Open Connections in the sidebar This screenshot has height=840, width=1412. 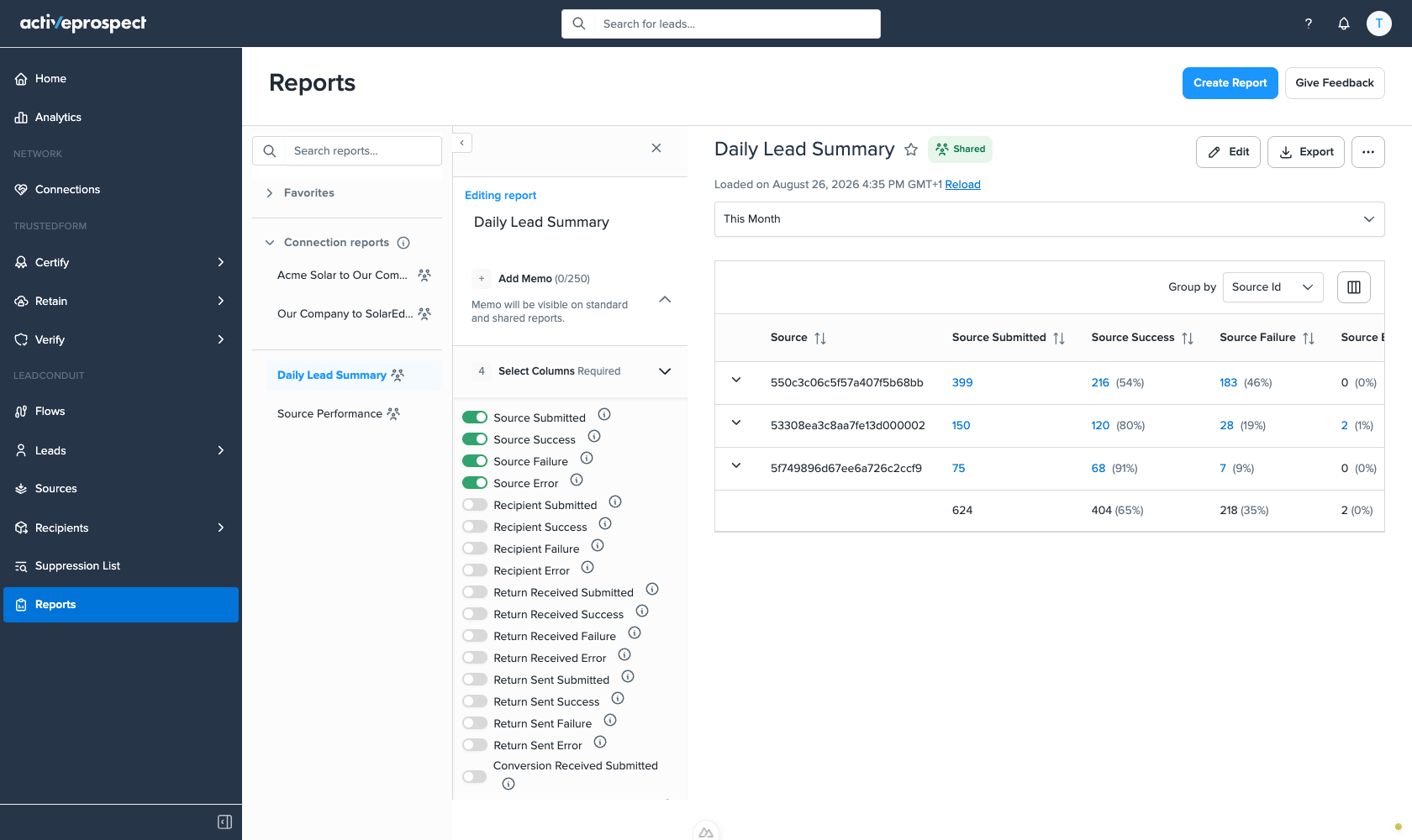click(121, 190)
